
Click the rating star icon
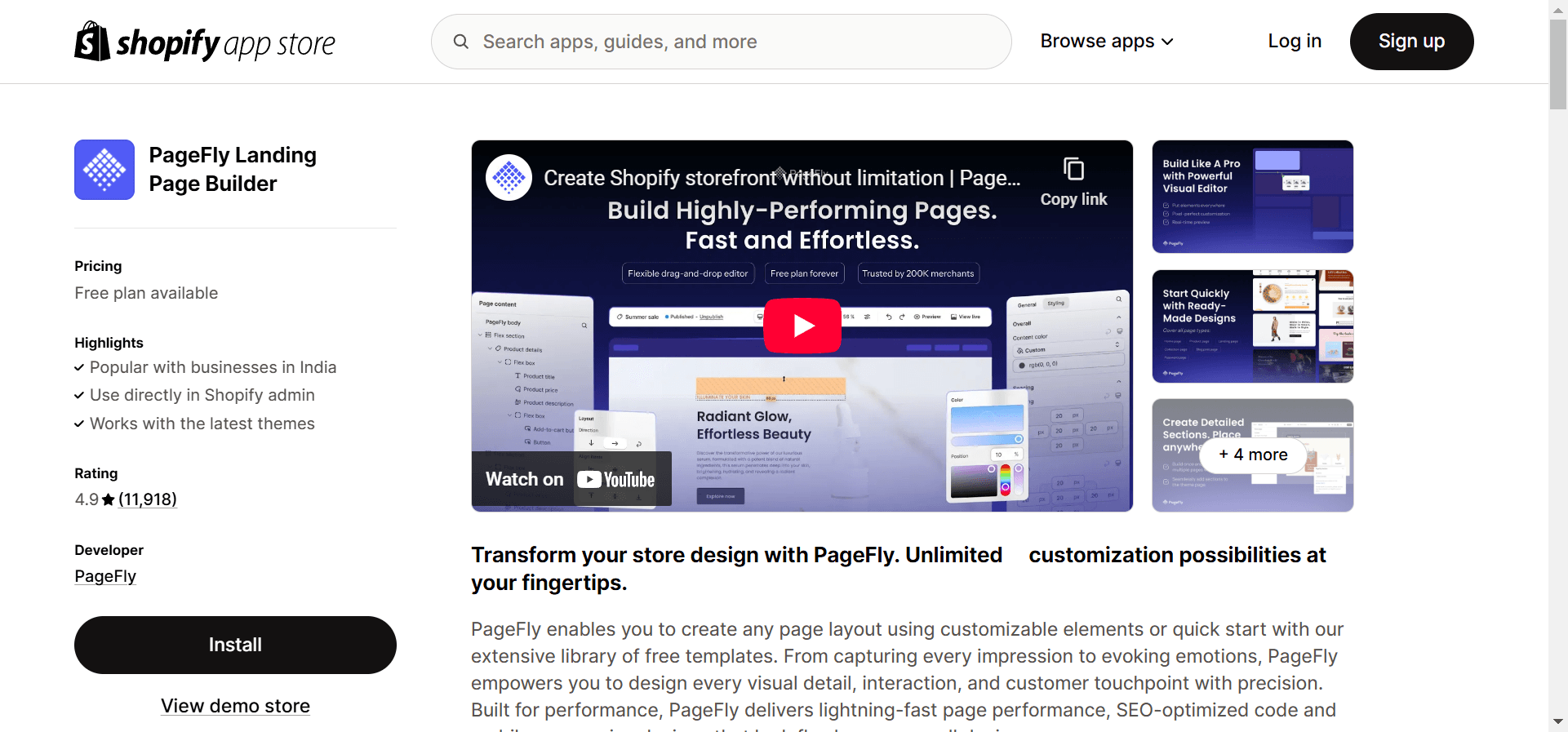coord(108,499)
